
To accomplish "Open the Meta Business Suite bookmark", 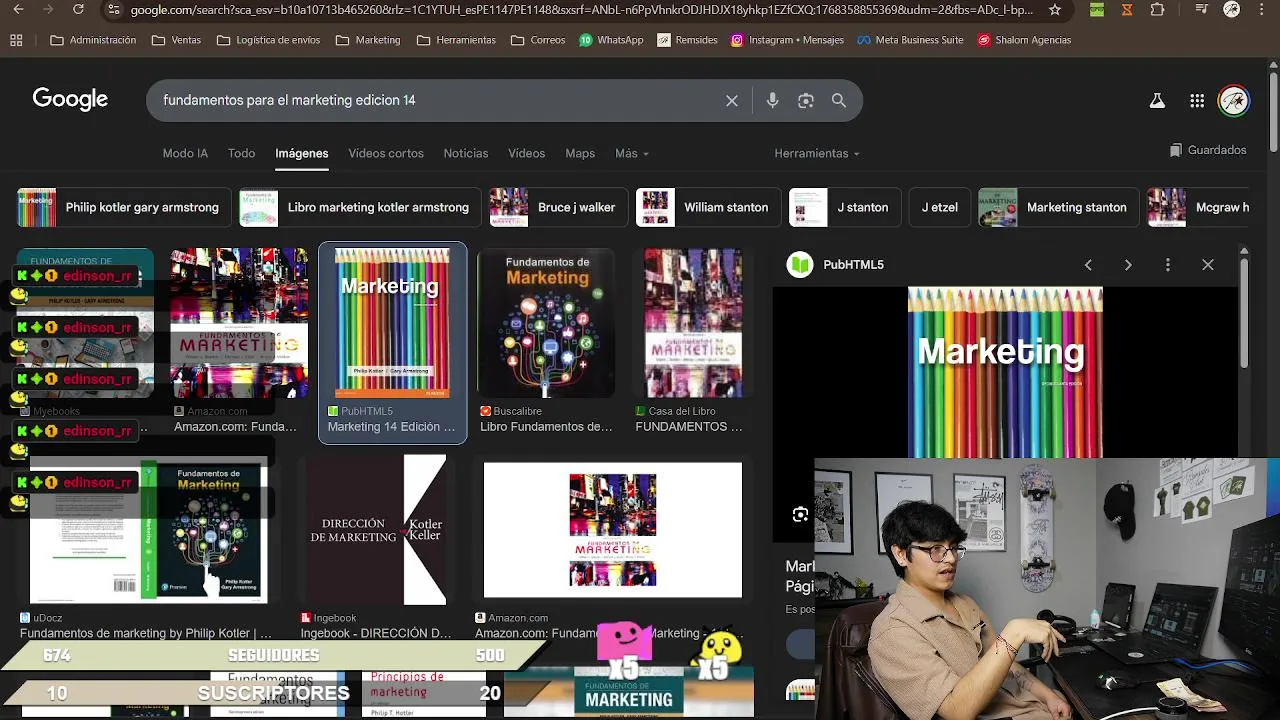I will [x=910, y=40].
